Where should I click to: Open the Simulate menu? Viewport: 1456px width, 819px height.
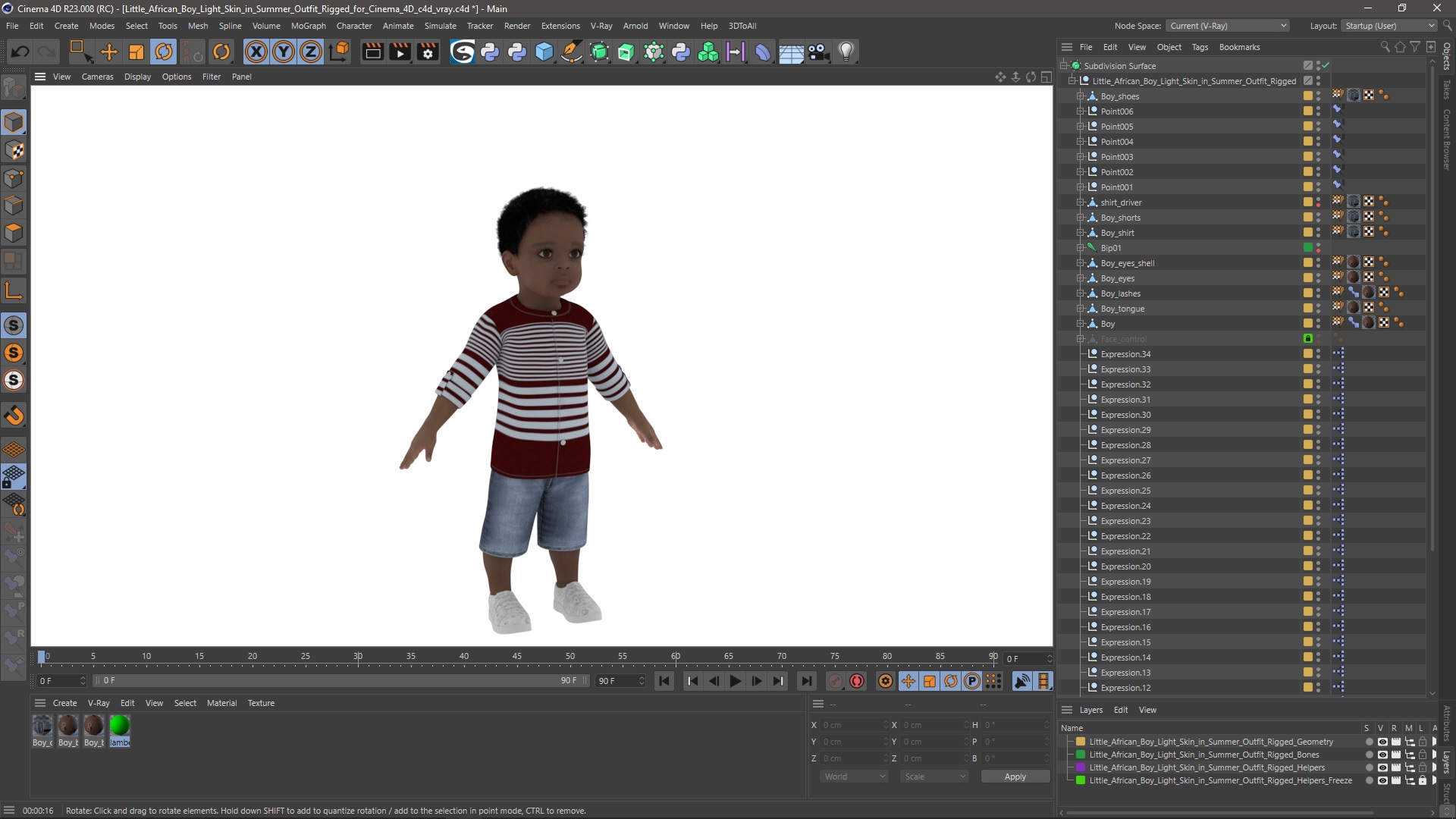coord(440,26)
